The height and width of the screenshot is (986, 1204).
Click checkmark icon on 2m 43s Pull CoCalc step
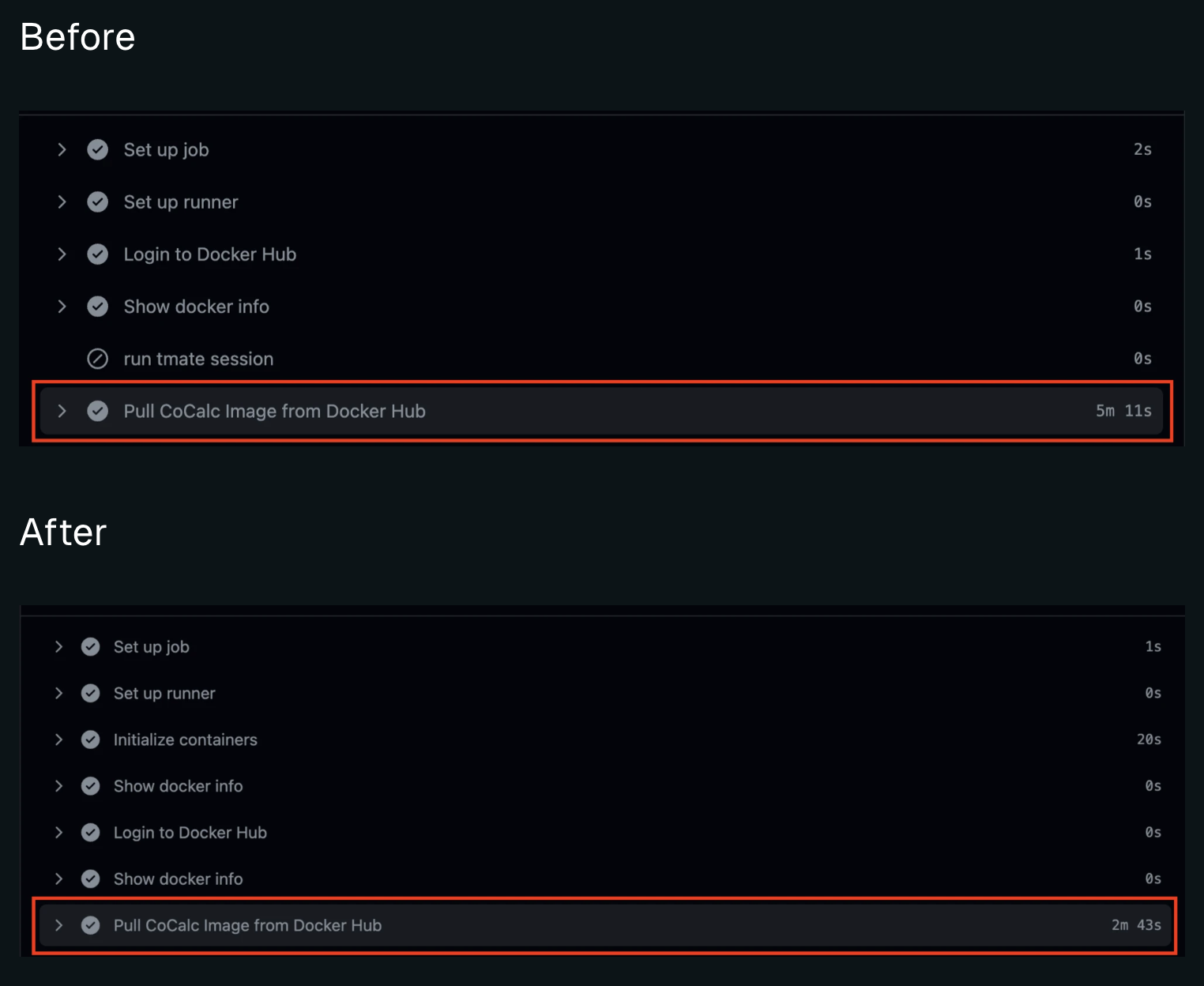91,925
